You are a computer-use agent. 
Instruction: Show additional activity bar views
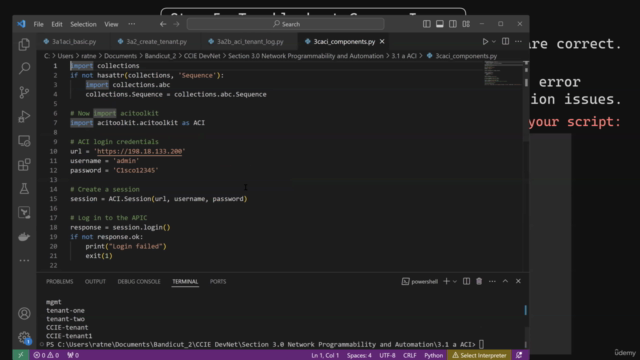[24, 260]
